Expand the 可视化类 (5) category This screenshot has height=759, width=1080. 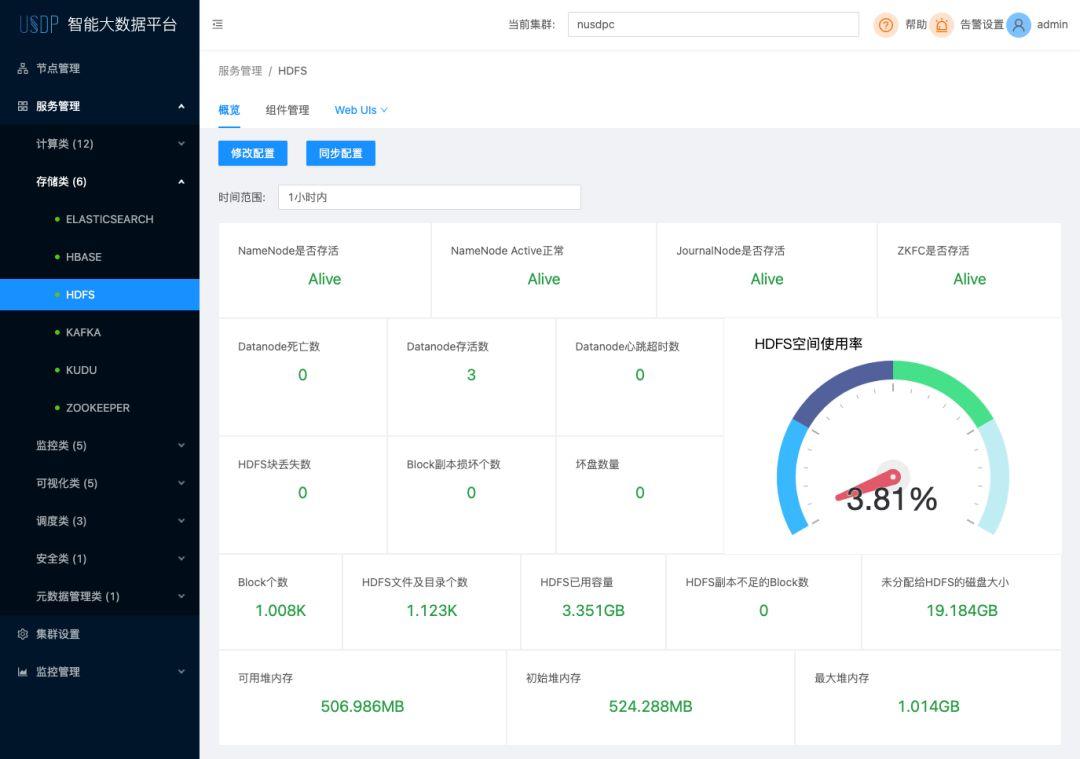pyautogui.click(x=100, y=483)
